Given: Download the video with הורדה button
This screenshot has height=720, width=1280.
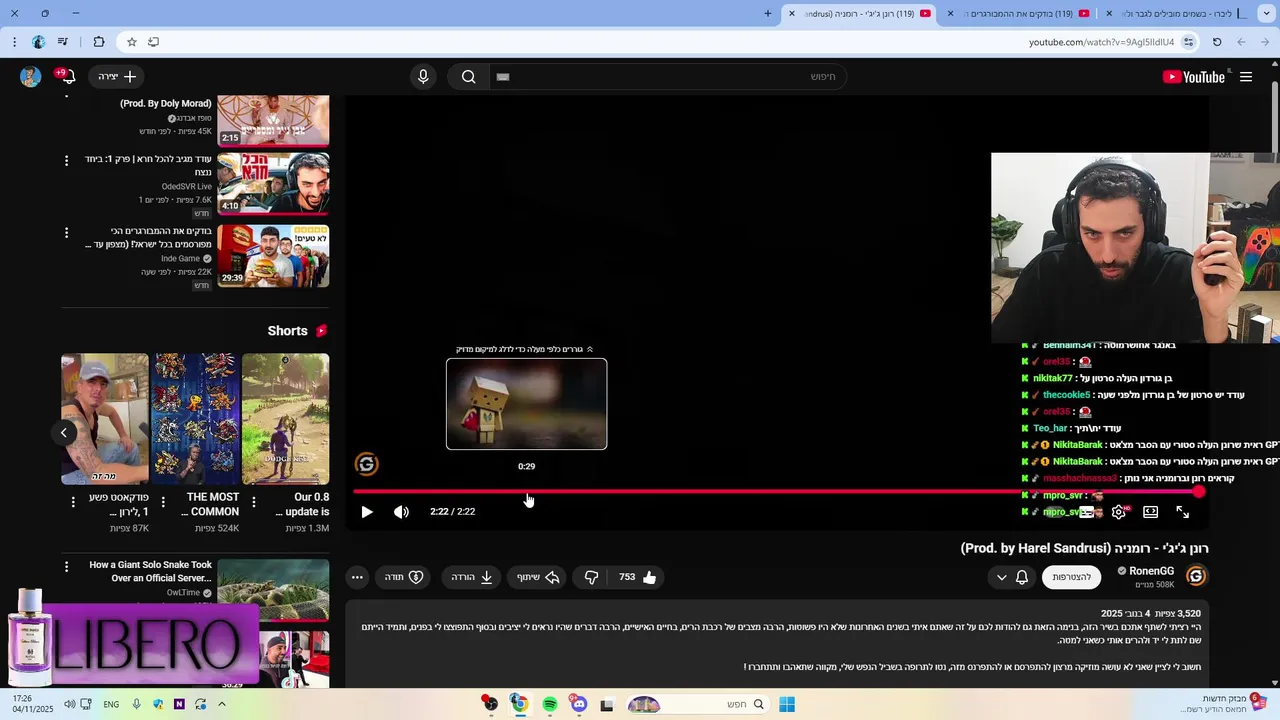Looking at the screenshot, I should click(471, 577).
